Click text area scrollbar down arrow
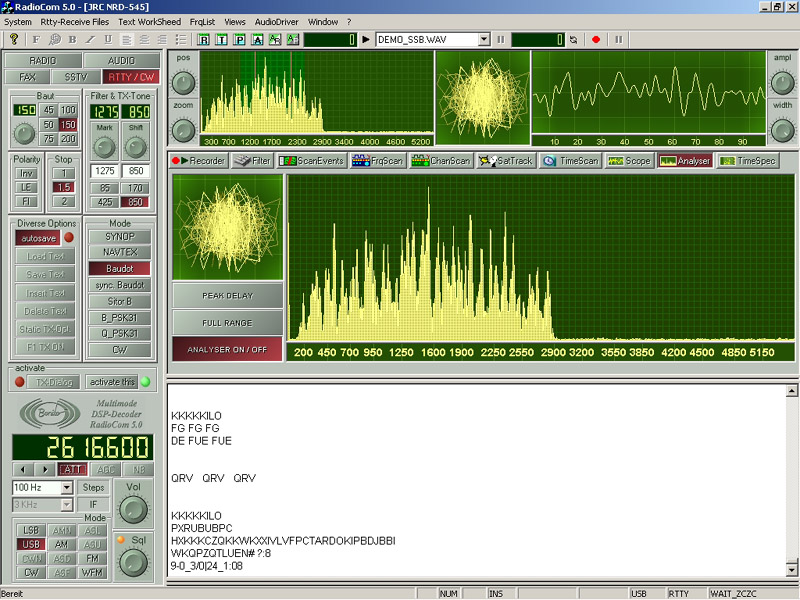Viewport: 800px width, 600px height. (791, 569)
